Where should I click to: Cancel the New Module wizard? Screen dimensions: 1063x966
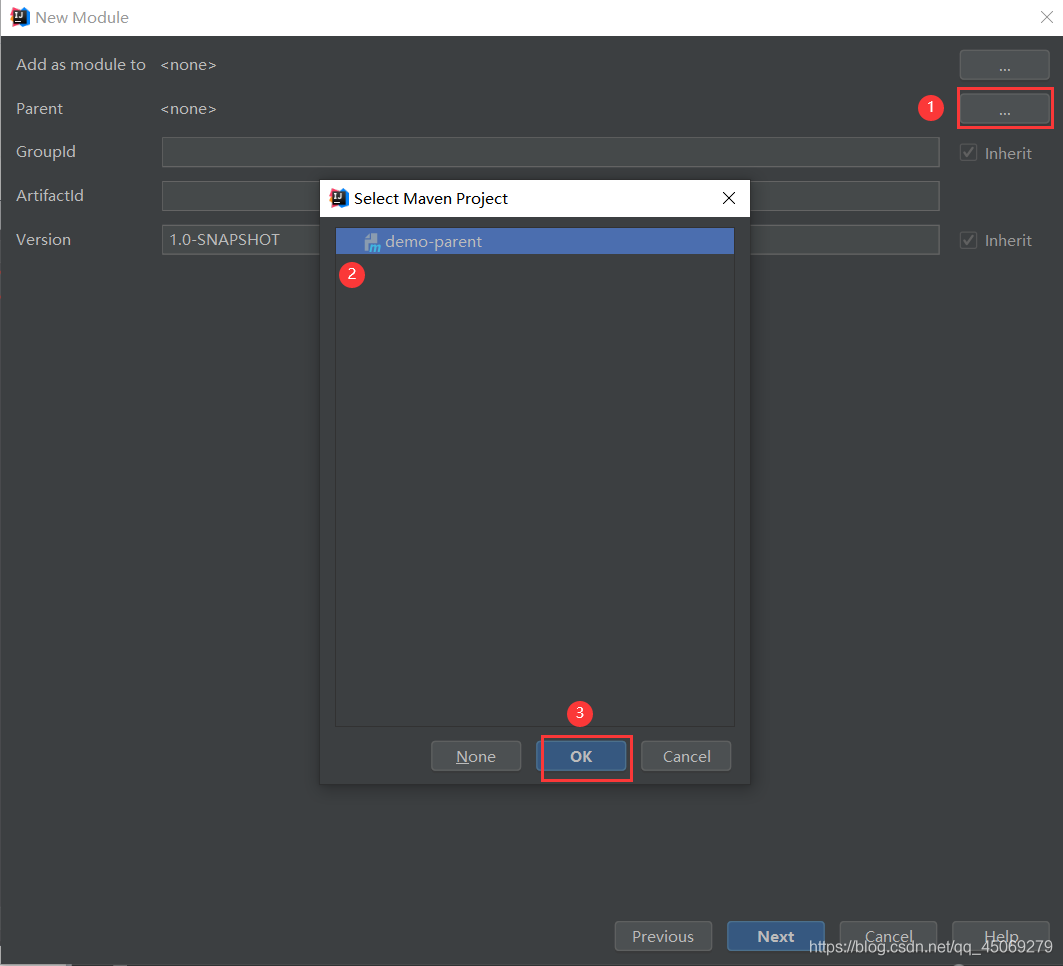888,936
